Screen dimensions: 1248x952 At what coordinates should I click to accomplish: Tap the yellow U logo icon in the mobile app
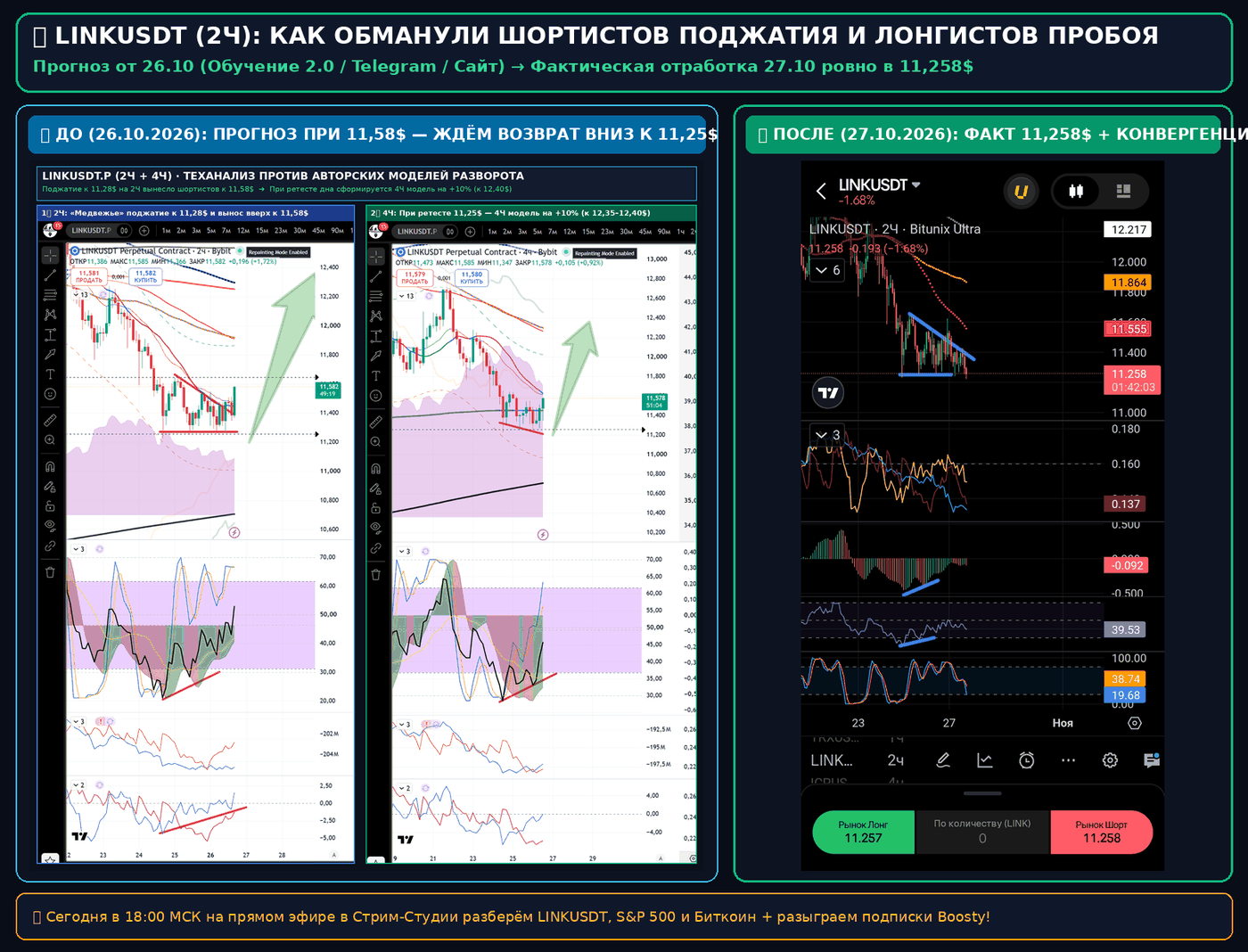click(1022, 191)
